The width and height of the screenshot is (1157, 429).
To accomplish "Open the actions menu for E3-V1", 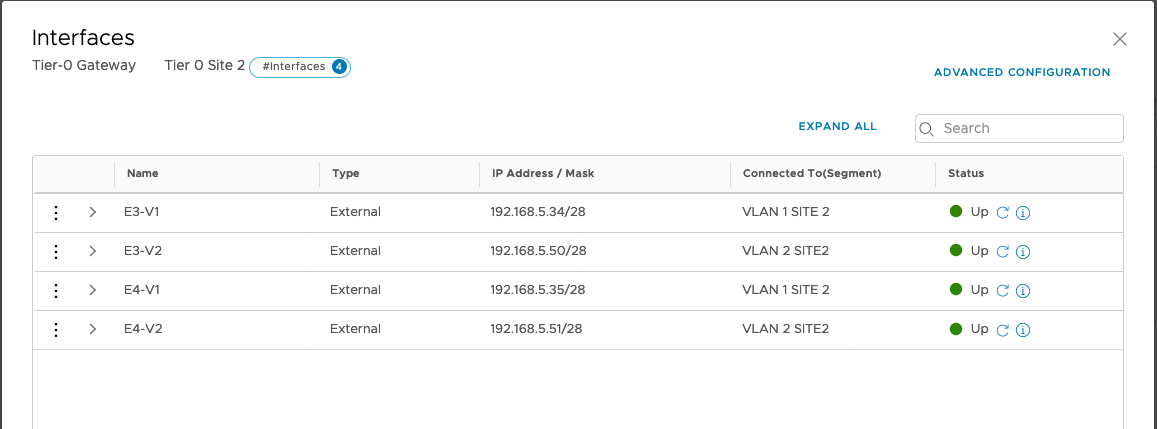I will pos(56,212).
